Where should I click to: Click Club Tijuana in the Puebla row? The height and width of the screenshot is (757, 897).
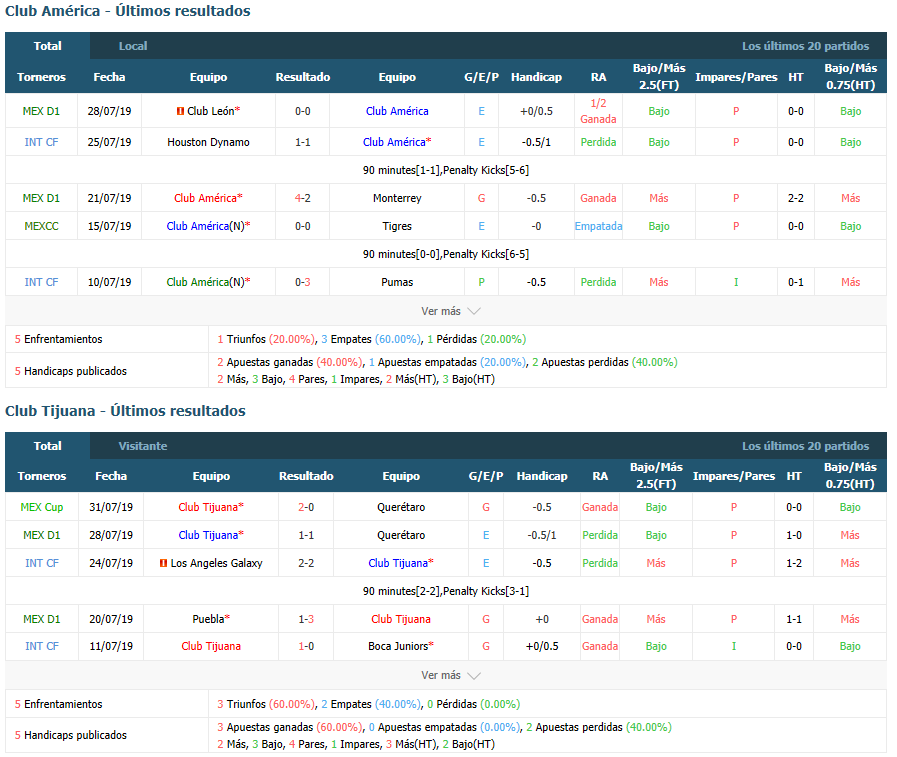401,619
